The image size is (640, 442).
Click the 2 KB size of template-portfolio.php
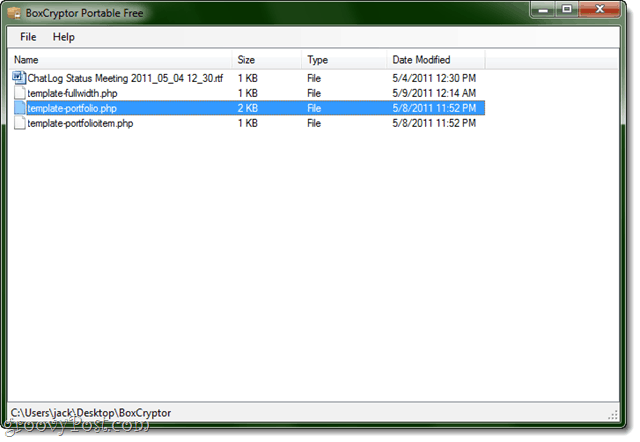(x=248, y=108)
